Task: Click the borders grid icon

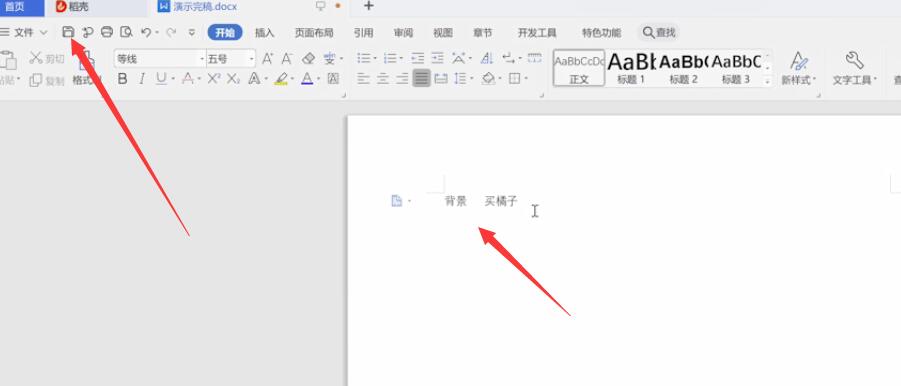Action: pos(515,79)
